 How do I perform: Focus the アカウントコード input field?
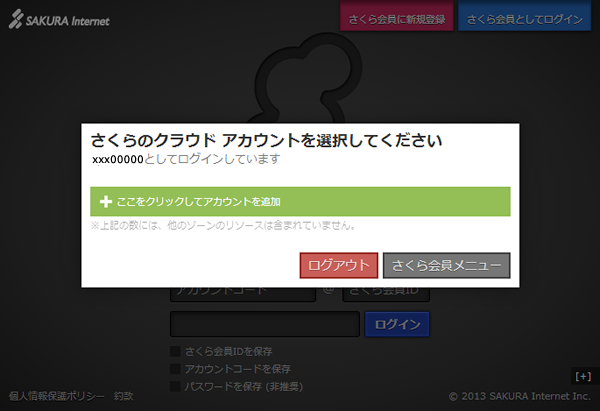pos(242,294)
